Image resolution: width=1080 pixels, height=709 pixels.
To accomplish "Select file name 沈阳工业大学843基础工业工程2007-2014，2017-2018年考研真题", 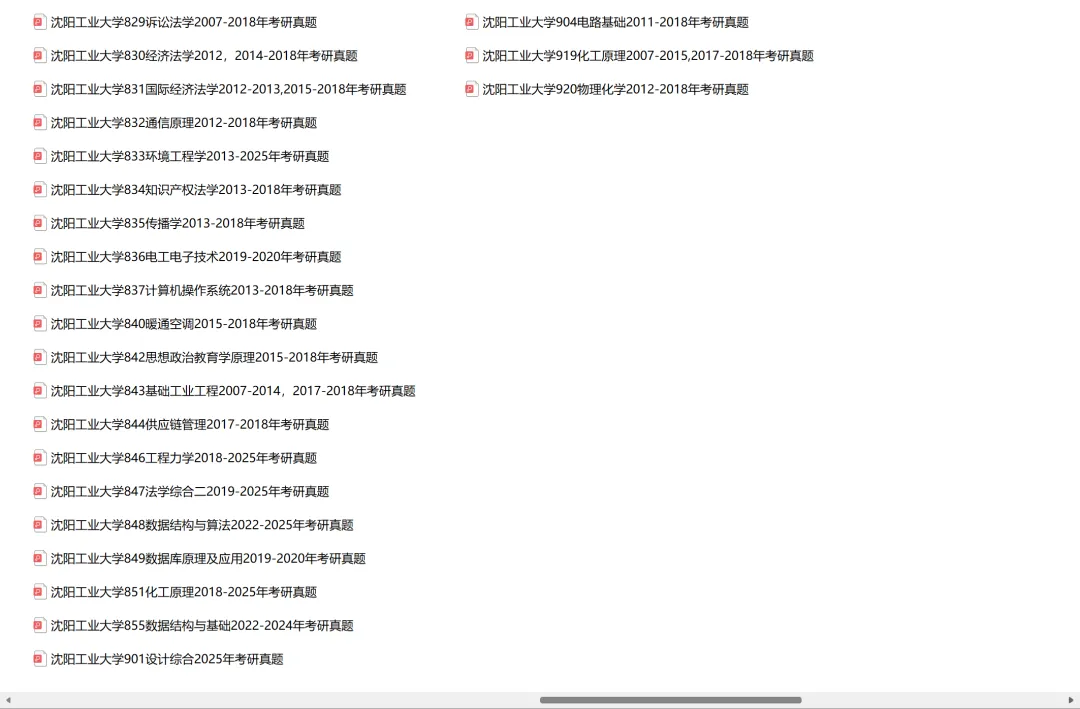I will pos(233,391).
